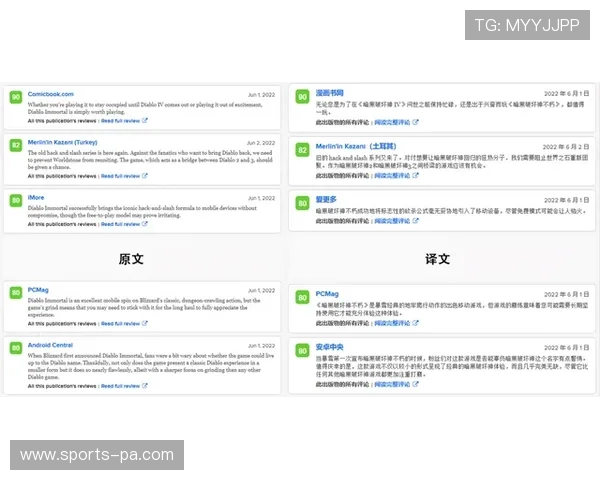
Task: Click Read full review under Comicbook.com
Action: point(120,121)
